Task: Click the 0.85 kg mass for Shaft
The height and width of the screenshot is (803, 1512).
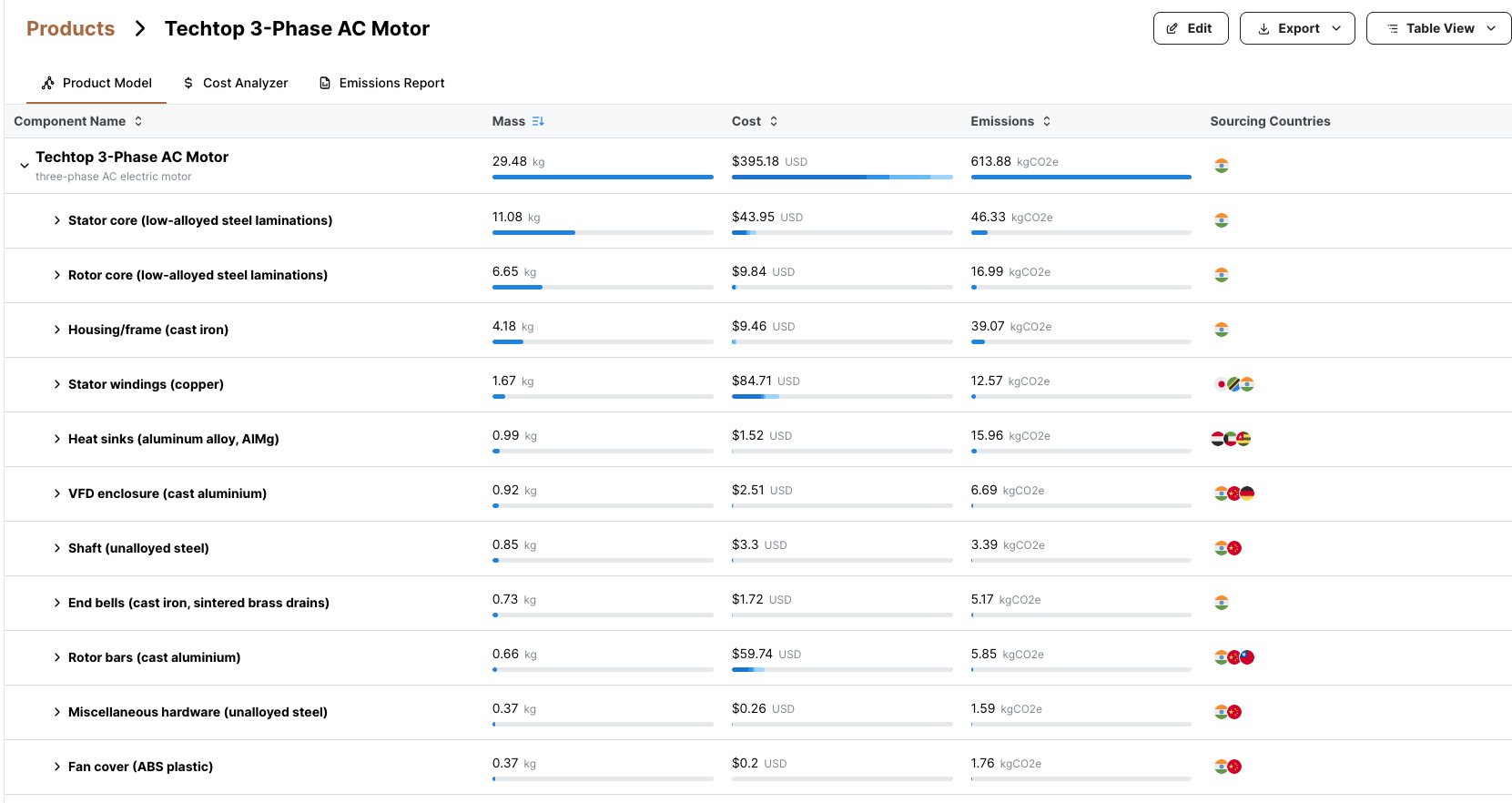Action: [x=514, y=544]
